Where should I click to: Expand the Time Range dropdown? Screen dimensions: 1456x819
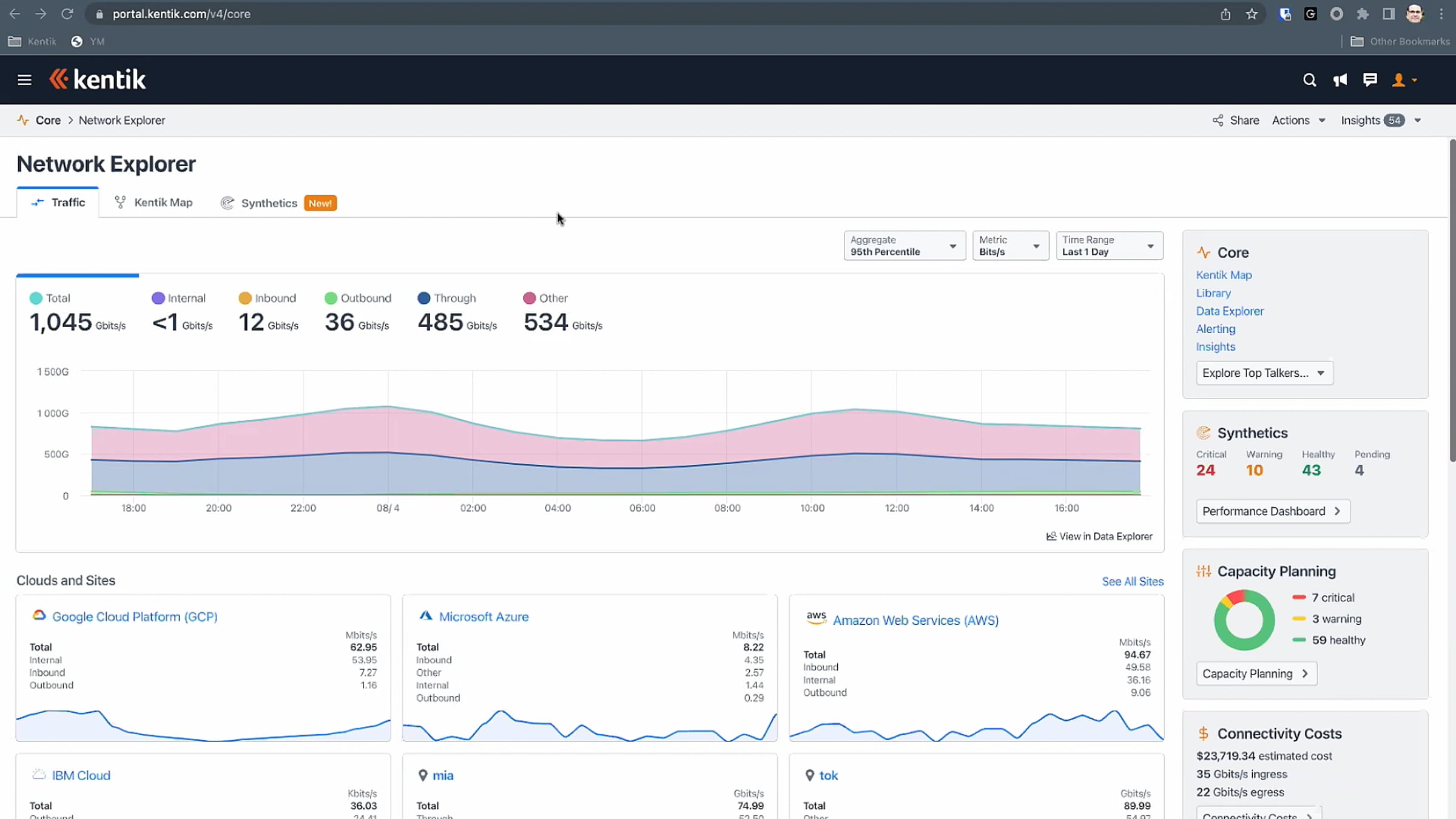click(1109, 246)
